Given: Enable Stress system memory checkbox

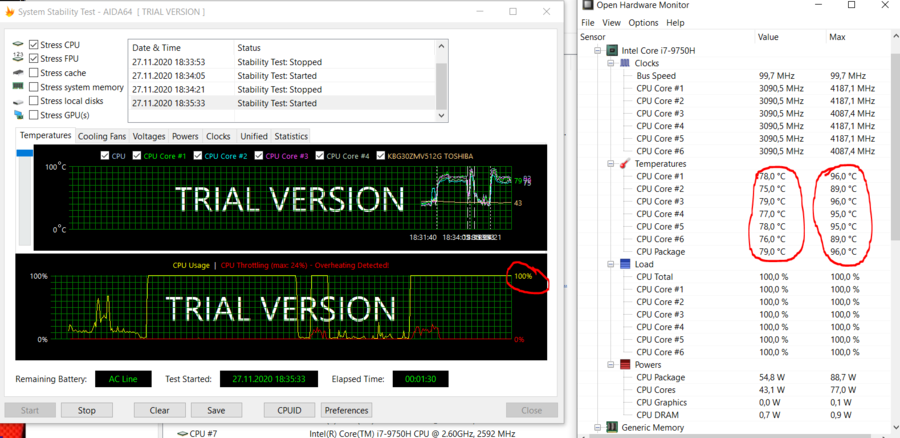Looking at the screenshot, I should tap(34, 87).
